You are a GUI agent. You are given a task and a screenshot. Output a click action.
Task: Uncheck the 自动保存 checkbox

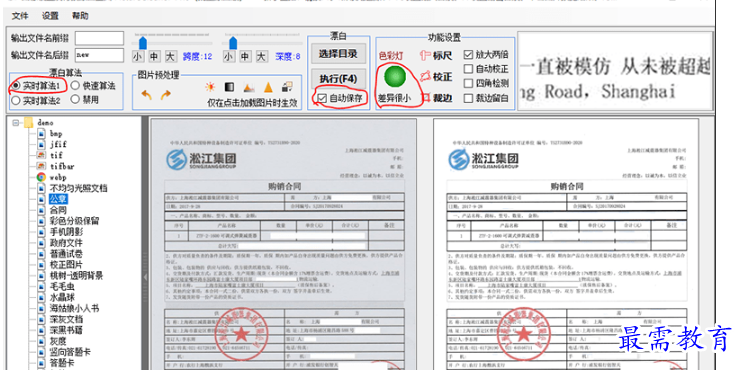[322, 99]
